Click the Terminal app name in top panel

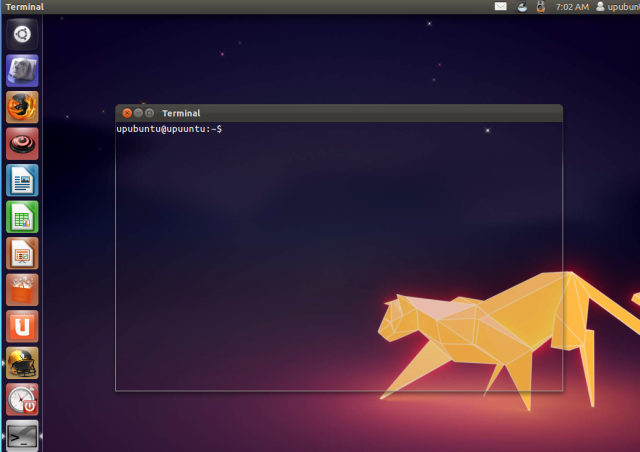pyautogui.click(x=24, y=7)
